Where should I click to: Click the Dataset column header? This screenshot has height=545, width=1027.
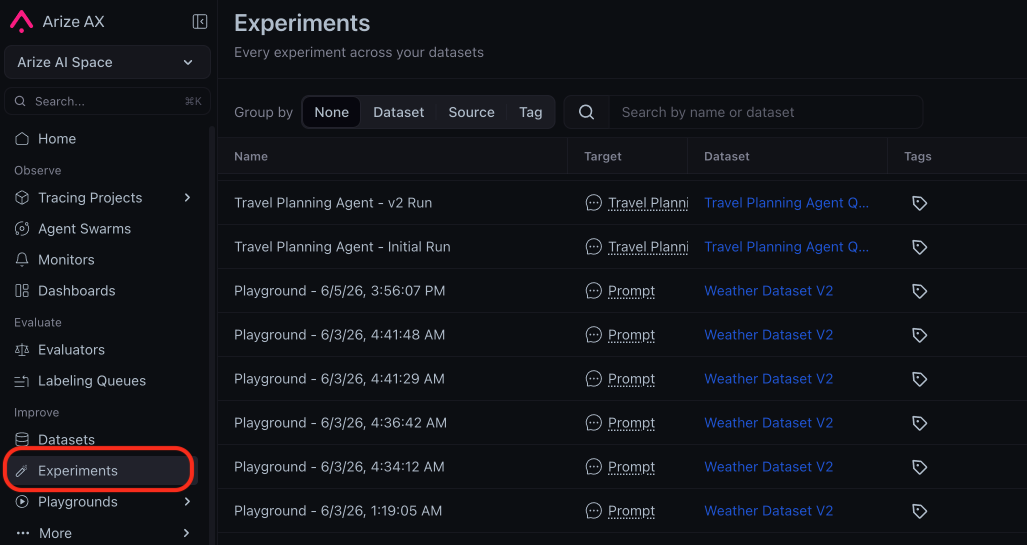pyautogui.click(x=726, y=157)
